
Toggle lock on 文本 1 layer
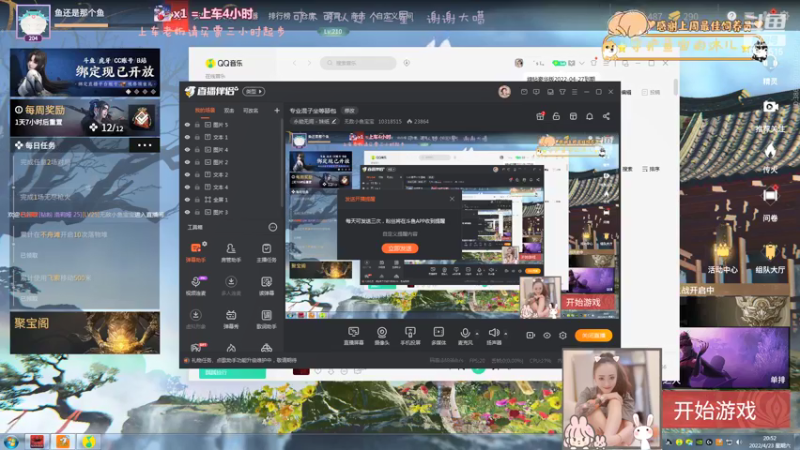197,137
